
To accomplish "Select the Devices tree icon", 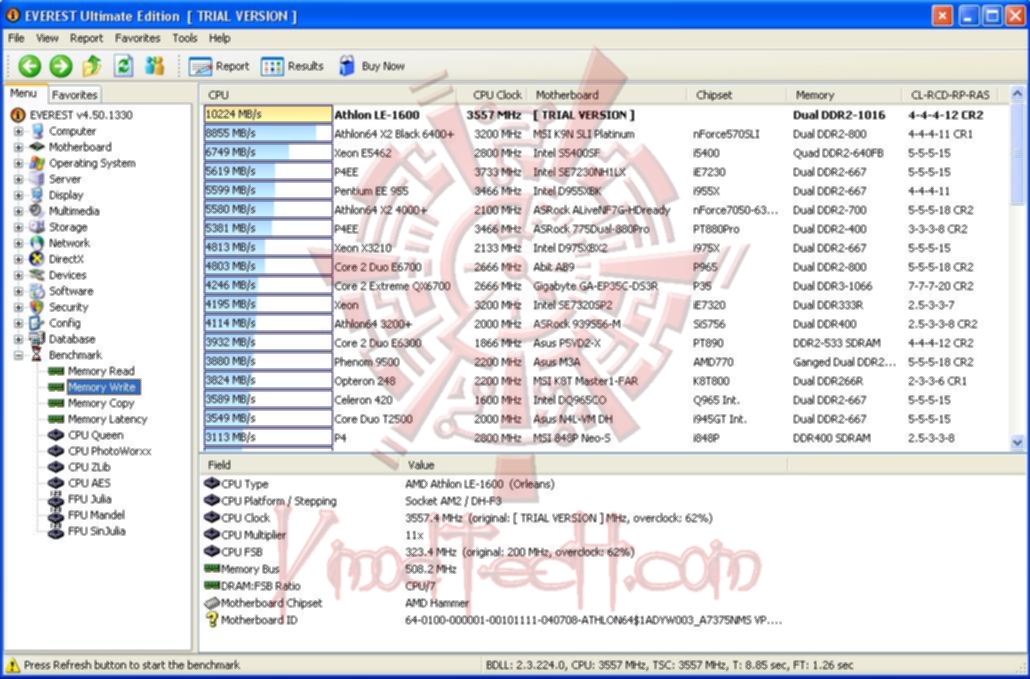I will (37, 275).
